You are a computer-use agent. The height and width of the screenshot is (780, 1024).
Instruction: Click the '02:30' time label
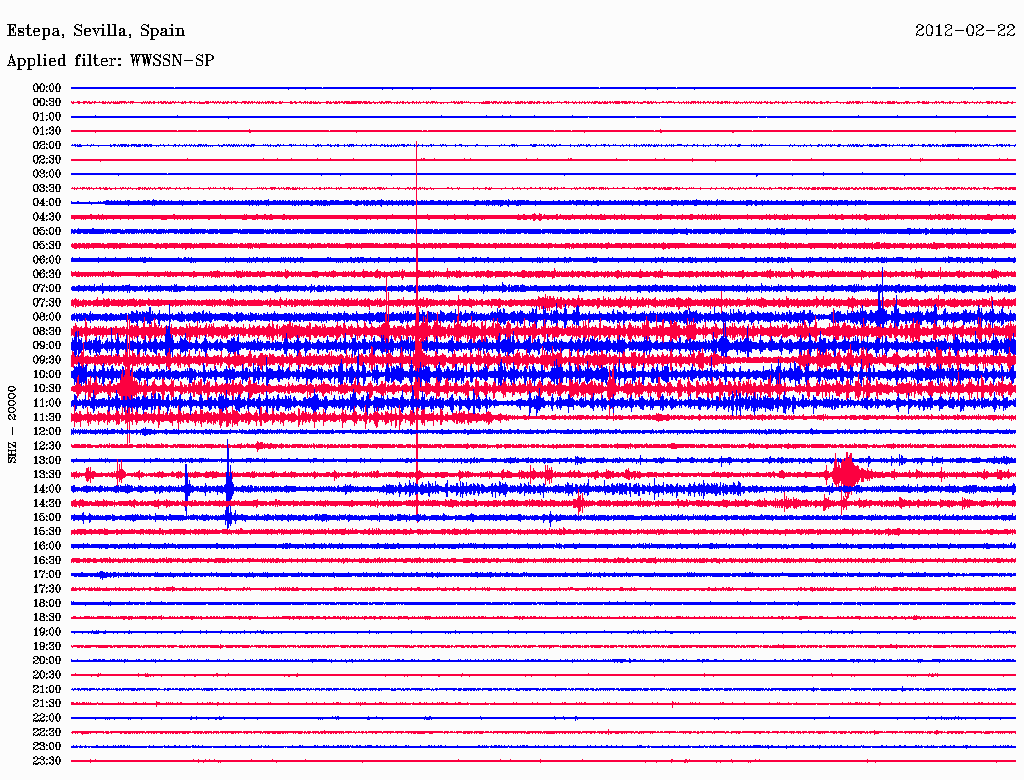(46, 159)
